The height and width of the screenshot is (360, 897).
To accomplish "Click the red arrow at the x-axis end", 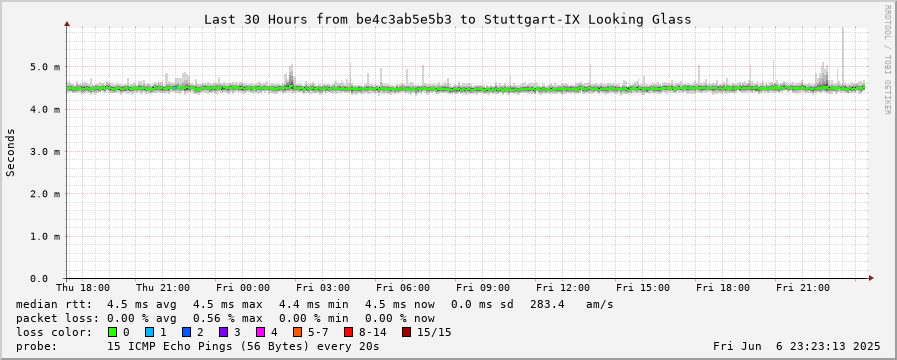I will (x=871, y=278).
